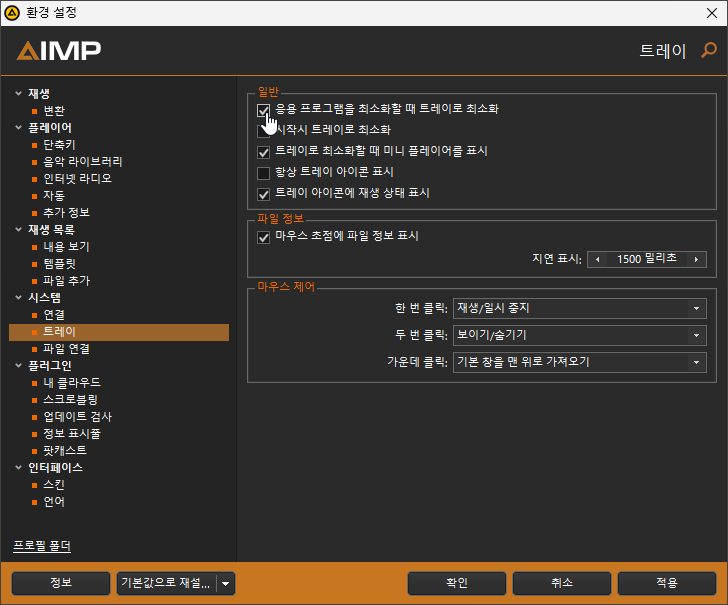Click the 플레이어 section label
The width and height of the screenshot is (728, 605).
[x=50, y=128]
